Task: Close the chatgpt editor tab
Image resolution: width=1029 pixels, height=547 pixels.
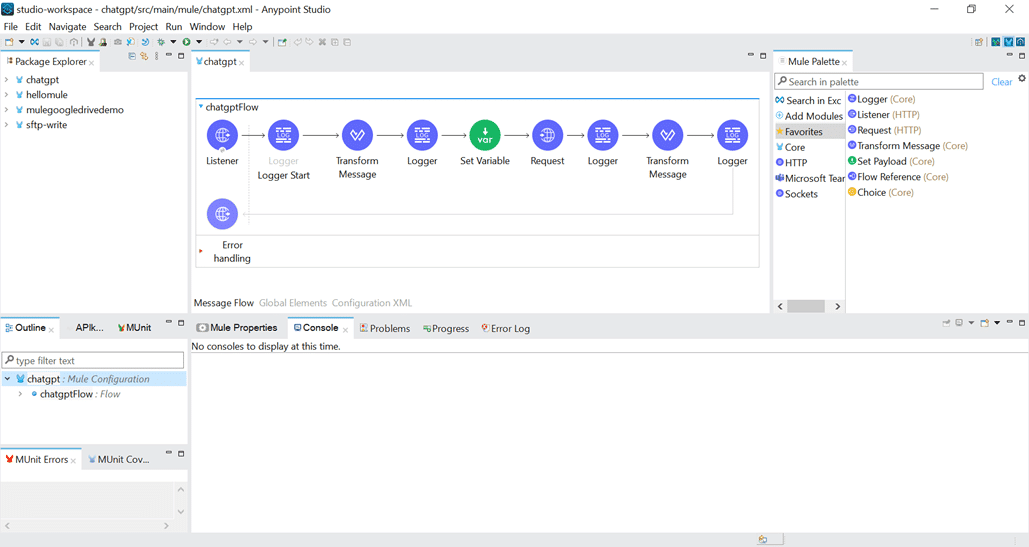Action: [242, 63]
